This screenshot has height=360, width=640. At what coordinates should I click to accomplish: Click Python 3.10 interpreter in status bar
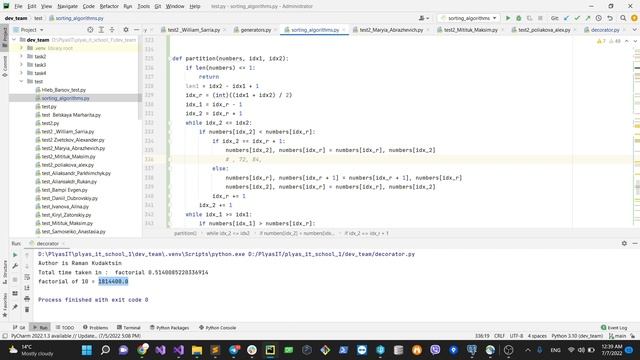point(577,336)
